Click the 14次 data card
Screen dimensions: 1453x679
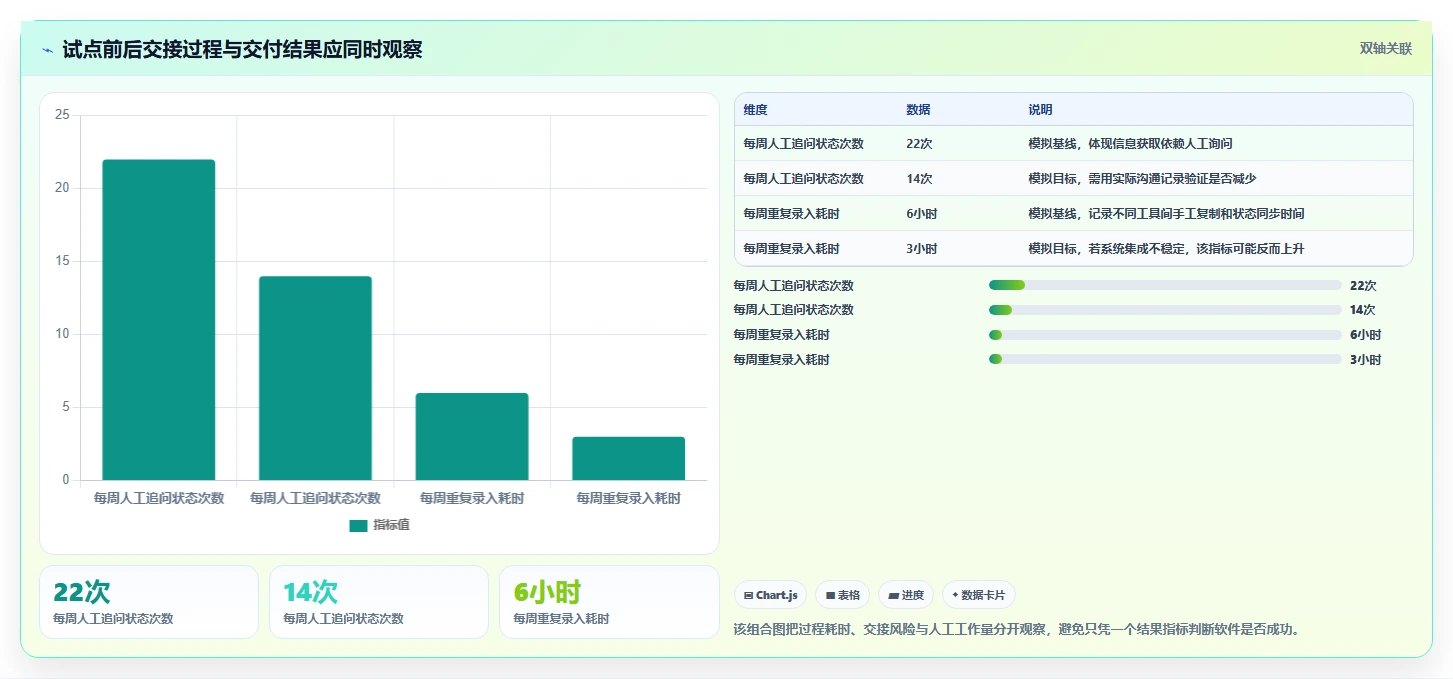(x=379, y=602)
